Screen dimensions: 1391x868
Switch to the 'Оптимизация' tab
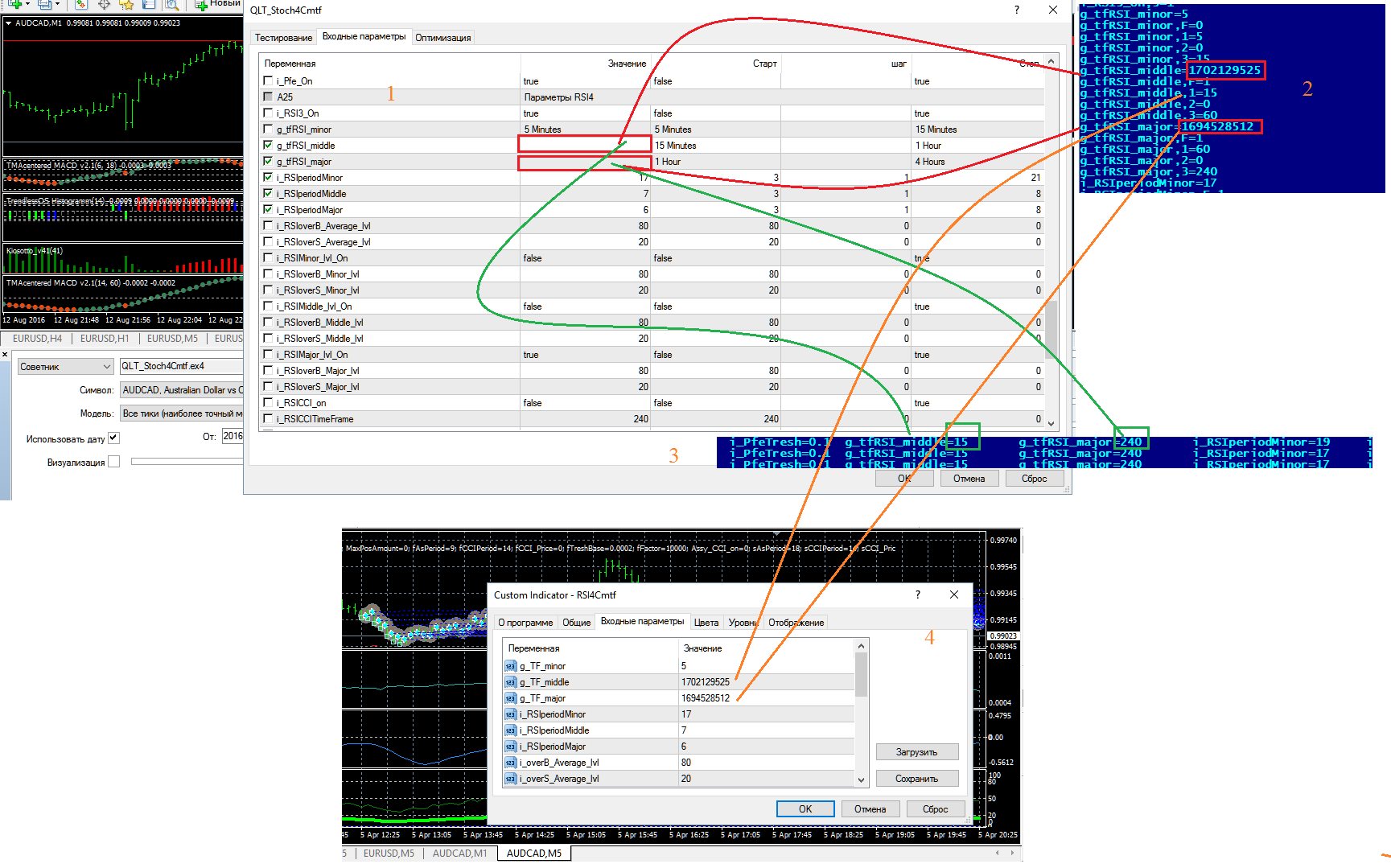coord(443,38)
